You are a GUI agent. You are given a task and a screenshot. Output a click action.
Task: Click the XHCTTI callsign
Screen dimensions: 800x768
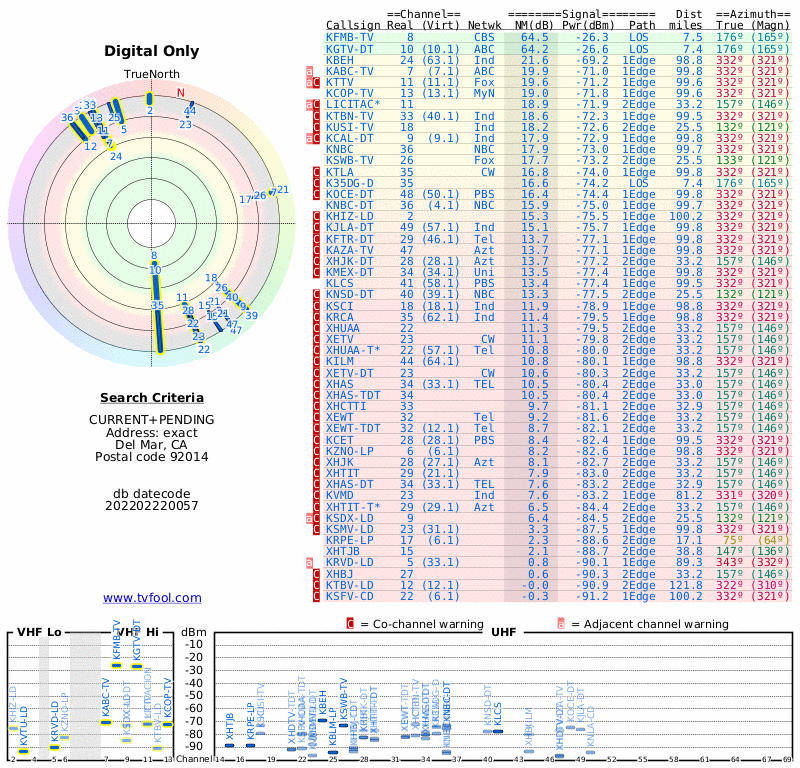click(x=346, y=406)
